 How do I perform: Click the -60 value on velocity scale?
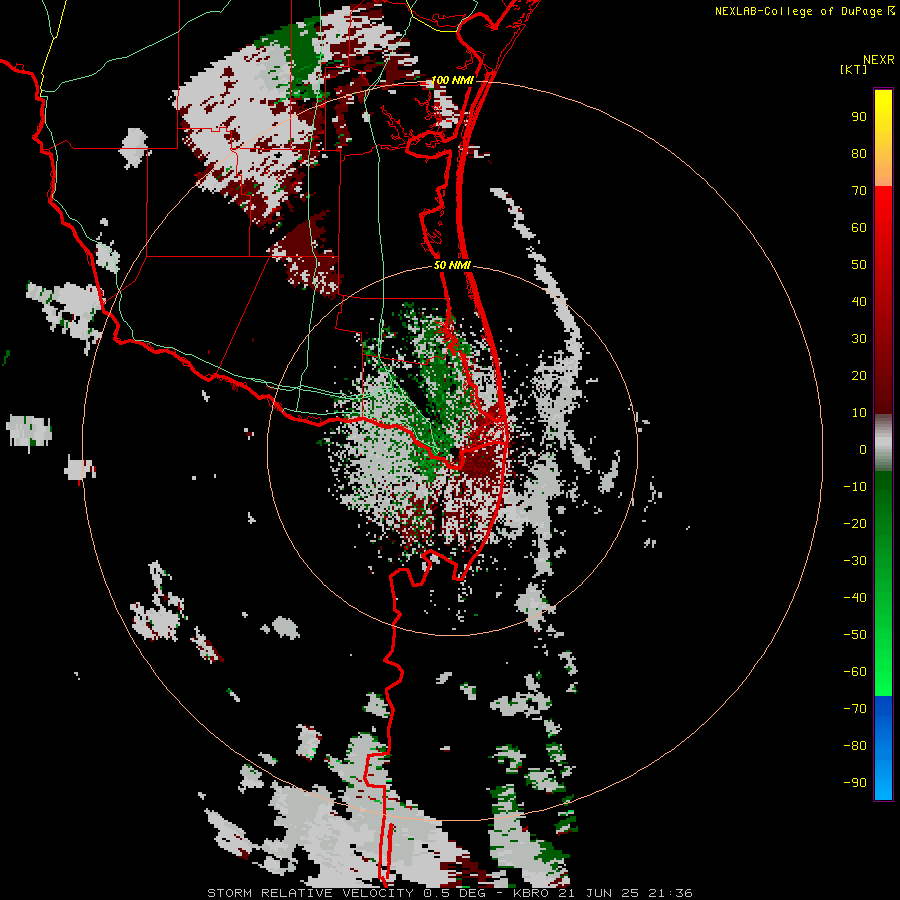[x=855, y=672]
